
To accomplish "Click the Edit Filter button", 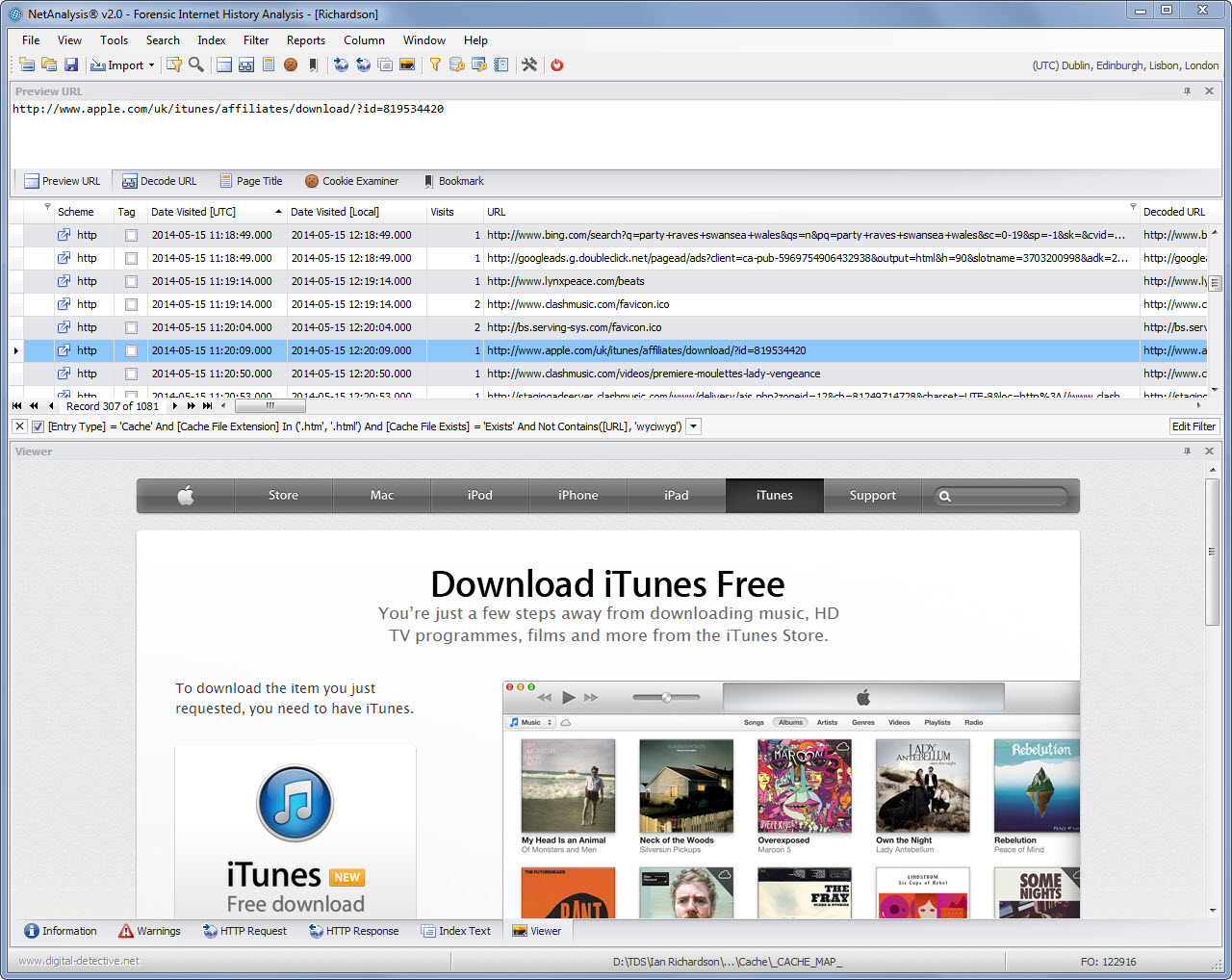I will [x=1193, y=426].
